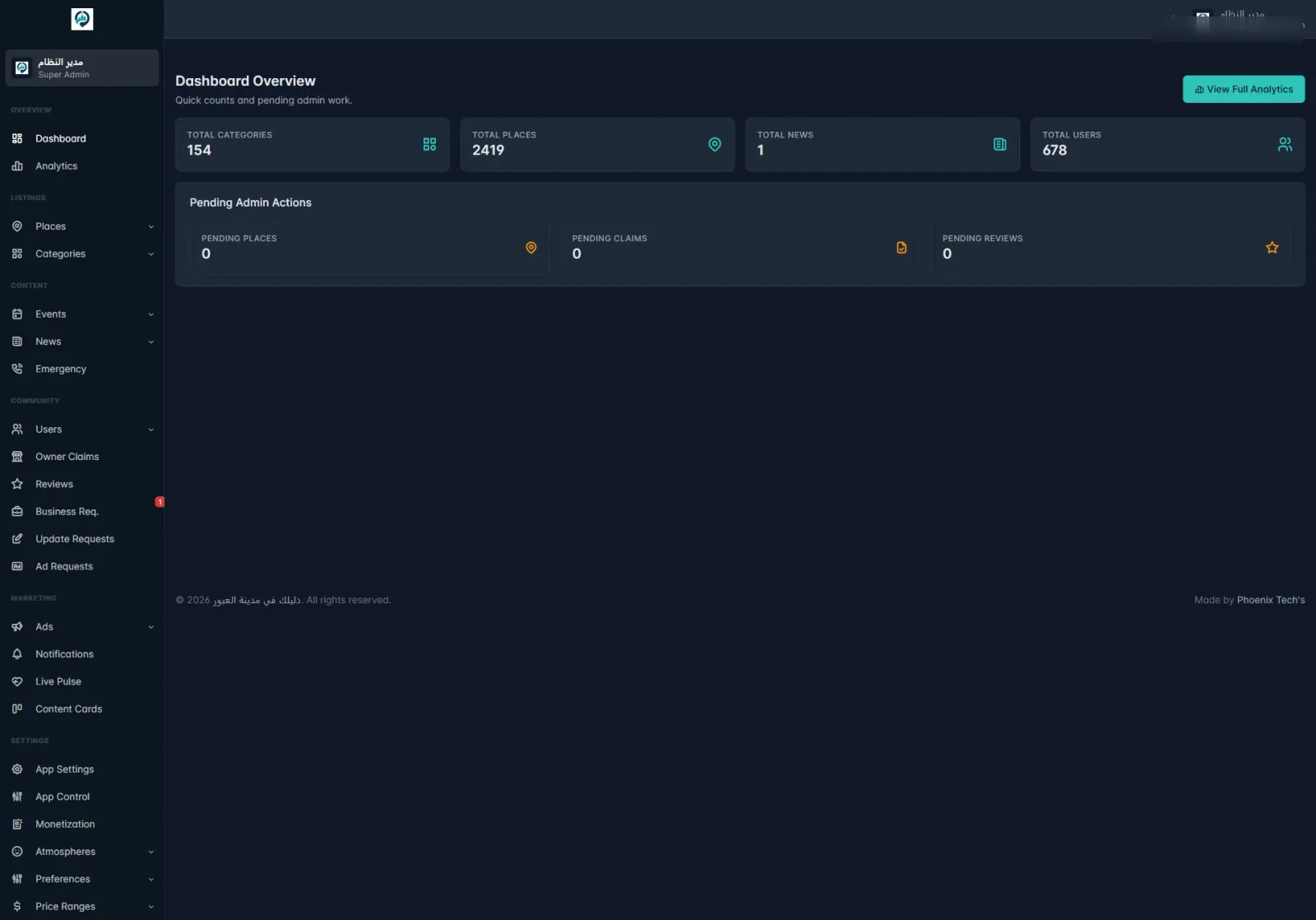The height and width of the screenshot is (920, 1316).
Task: Expand the Places submenu chevron
Action: click(151, 226)
